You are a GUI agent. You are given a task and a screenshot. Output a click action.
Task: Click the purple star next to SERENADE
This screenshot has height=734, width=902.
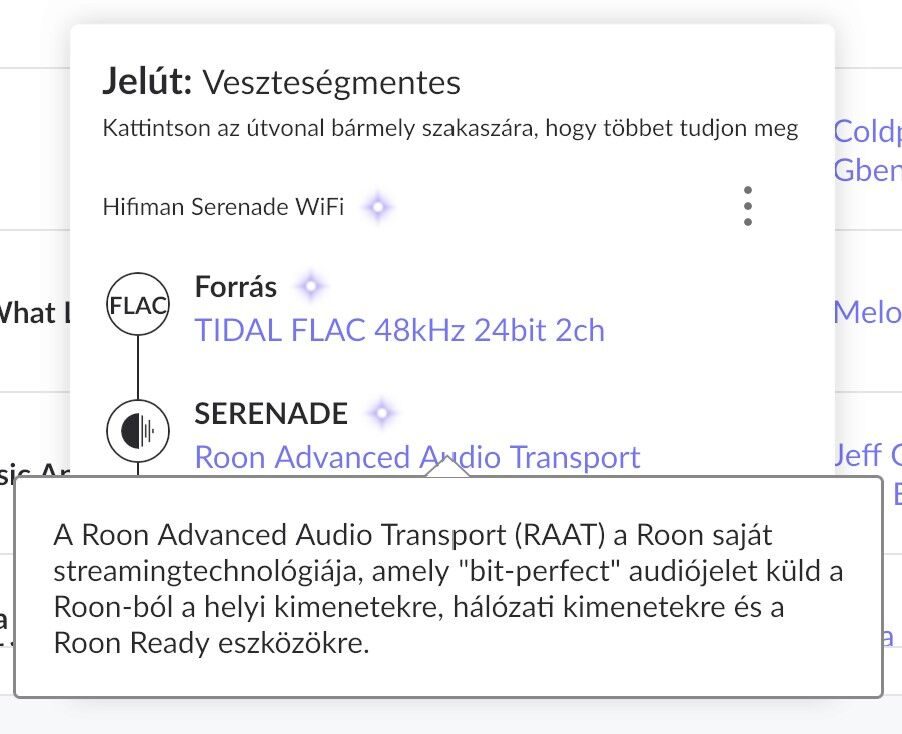point(381,413)
